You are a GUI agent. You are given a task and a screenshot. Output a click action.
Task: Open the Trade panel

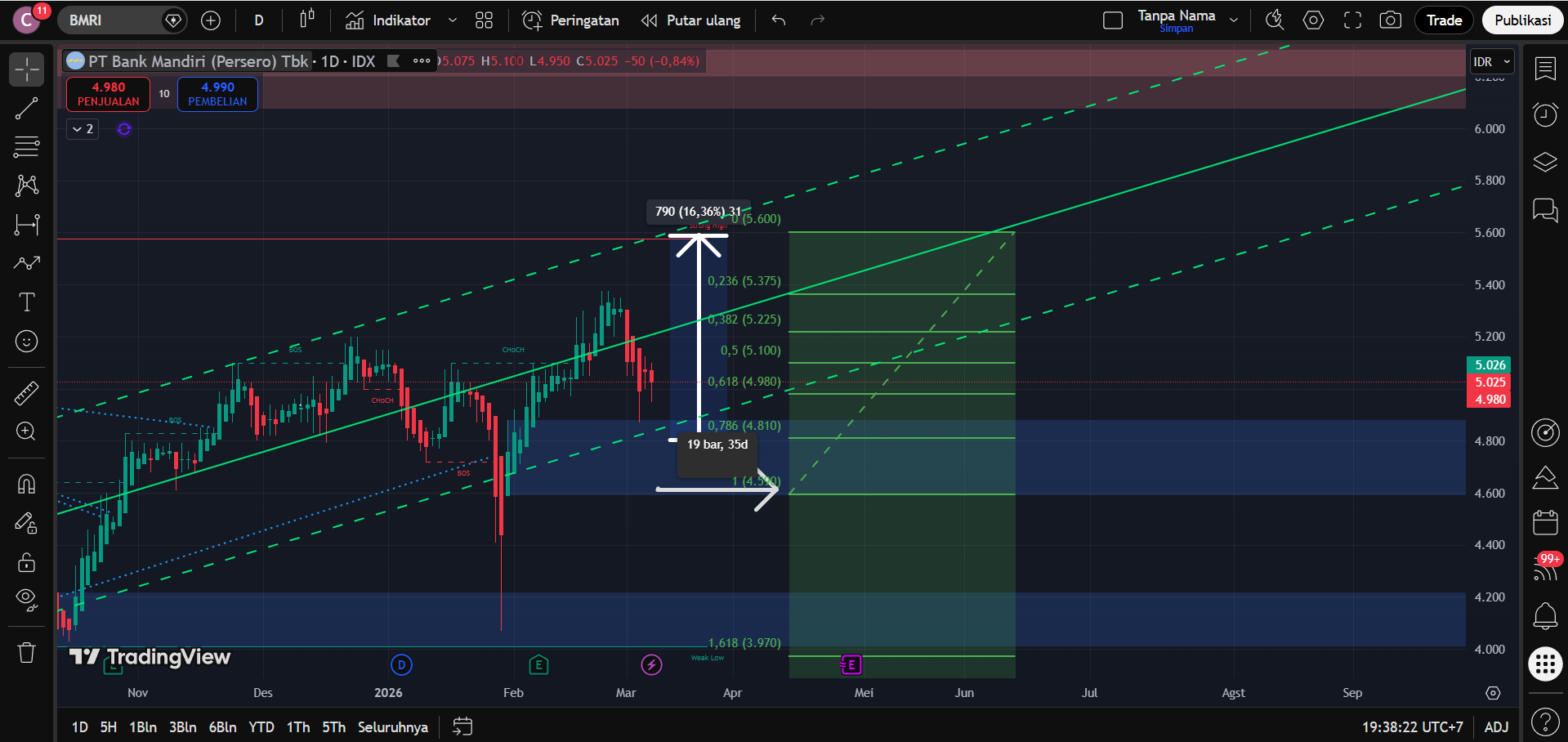[1444, 20]
